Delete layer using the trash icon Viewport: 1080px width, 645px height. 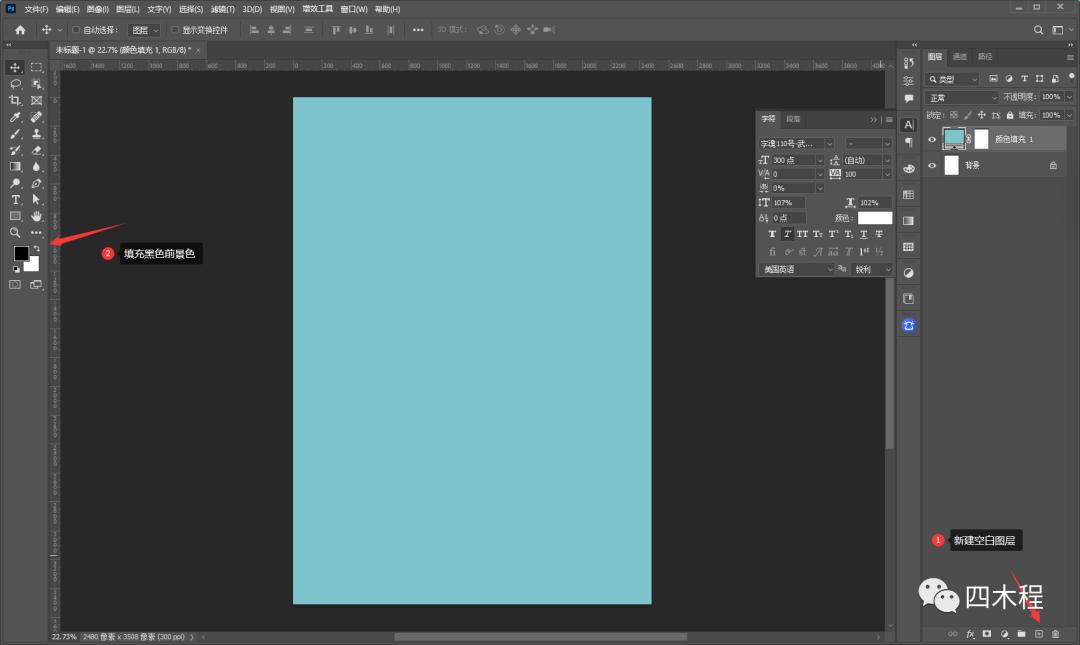[x=1055, y=634]
